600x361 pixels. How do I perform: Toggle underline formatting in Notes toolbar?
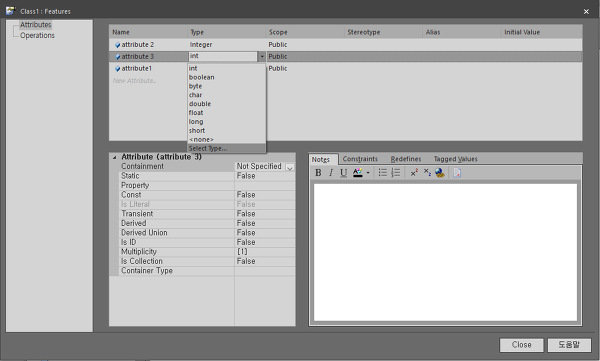344,173
